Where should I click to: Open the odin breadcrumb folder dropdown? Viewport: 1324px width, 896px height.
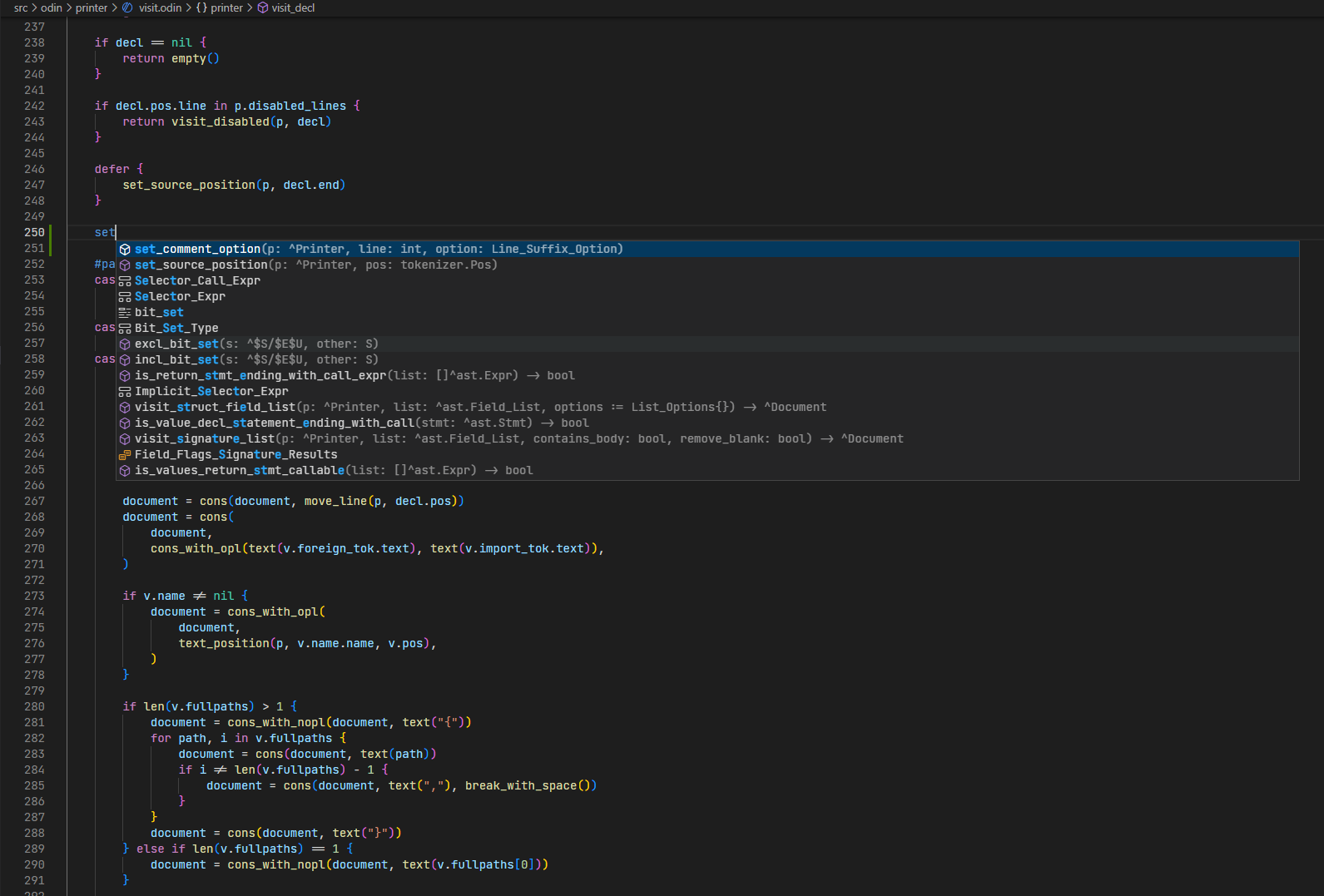52,8
